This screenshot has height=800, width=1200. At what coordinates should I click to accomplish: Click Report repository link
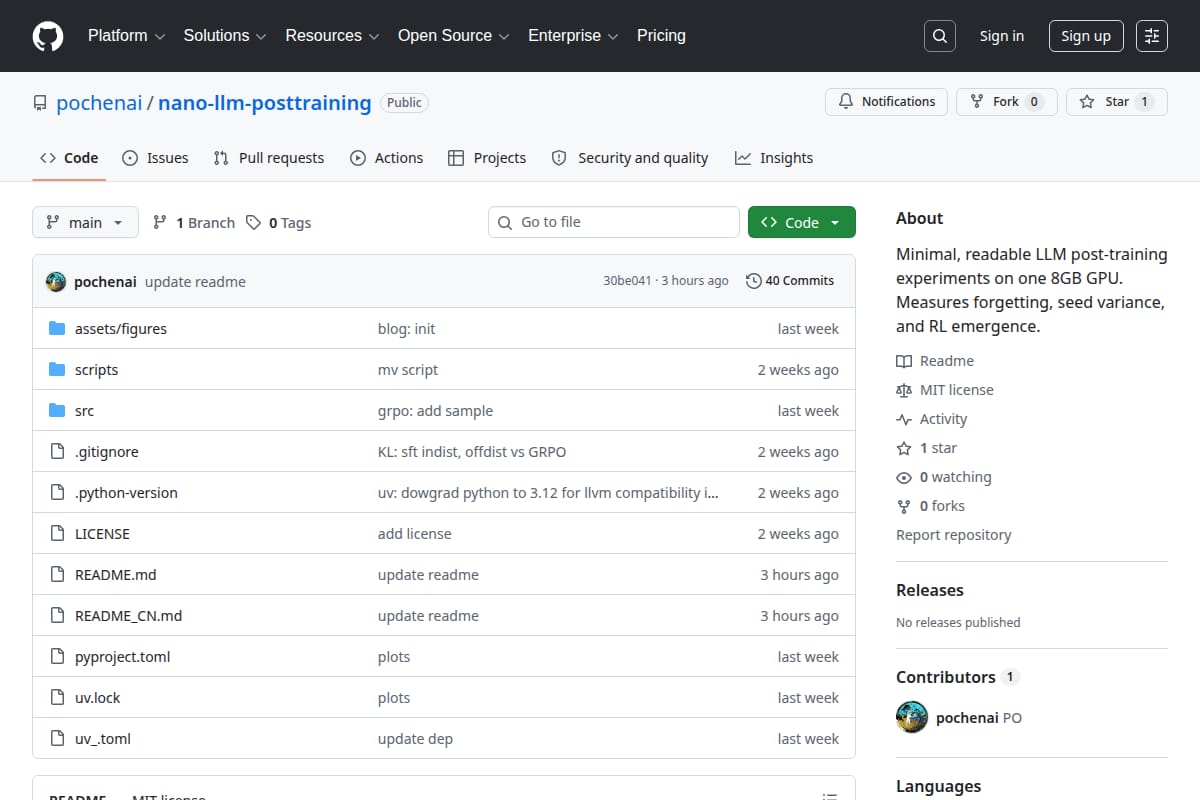coord(954,535)
